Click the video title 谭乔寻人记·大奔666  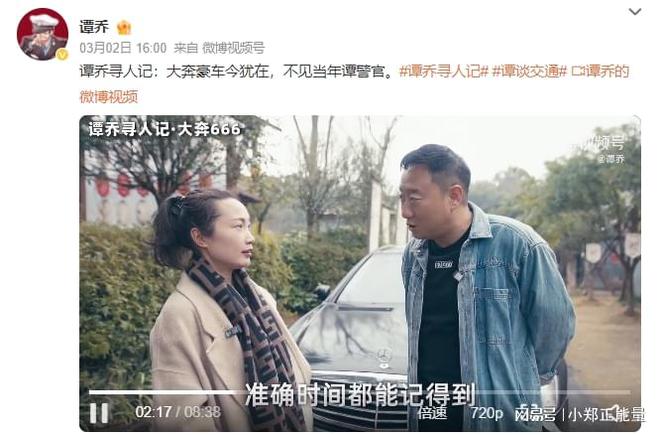164,129
